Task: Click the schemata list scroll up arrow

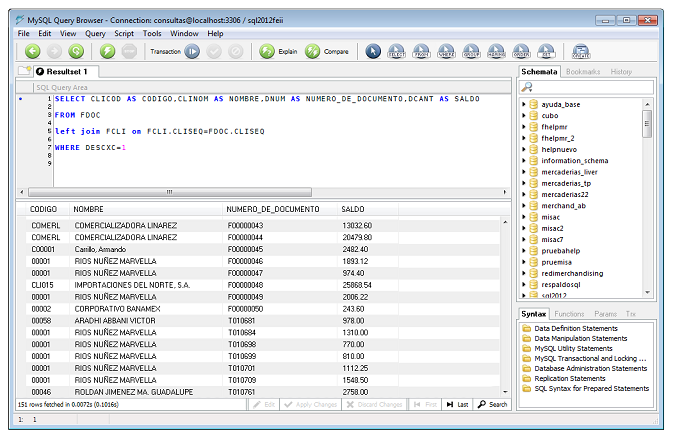Action: click(647, 104)
